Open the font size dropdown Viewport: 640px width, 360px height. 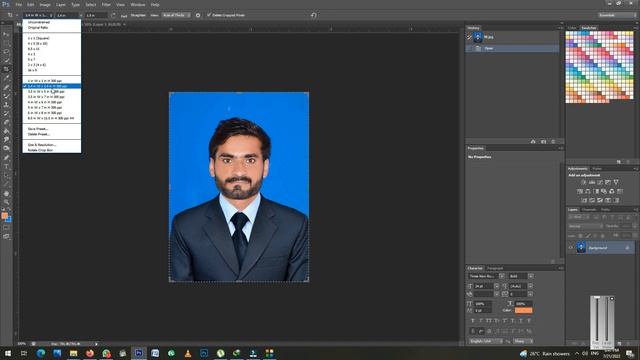[x=497, y=287]
